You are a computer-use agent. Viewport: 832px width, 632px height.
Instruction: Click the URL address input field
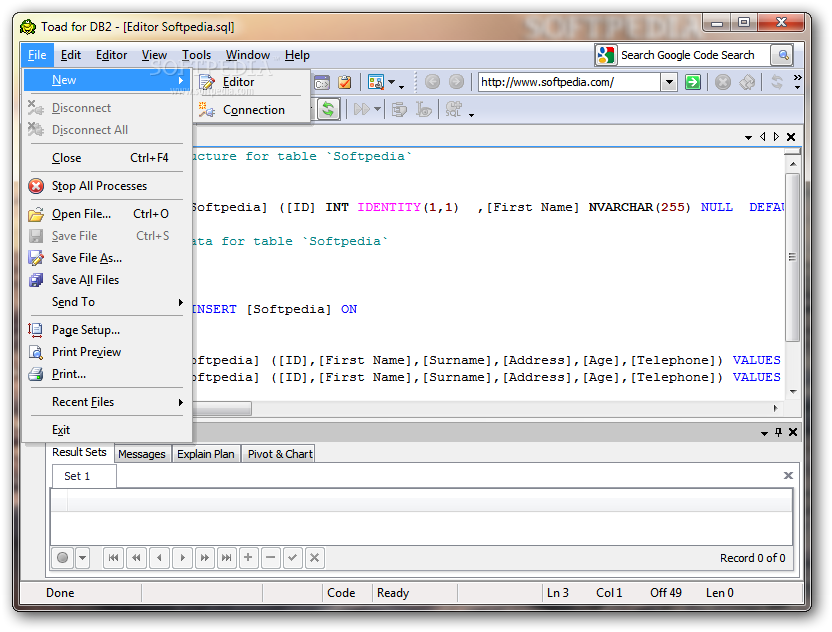click(570, 82)
